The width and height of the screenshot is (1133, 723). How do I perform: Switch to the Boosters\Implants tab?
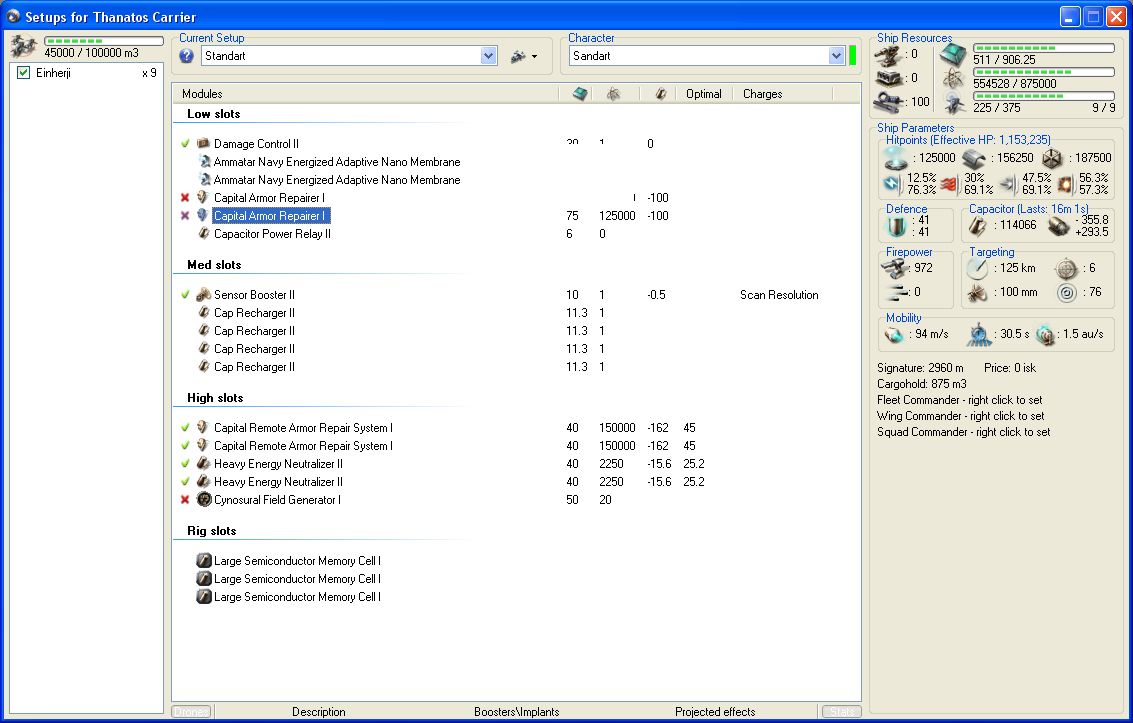click(x=517, y=711)
